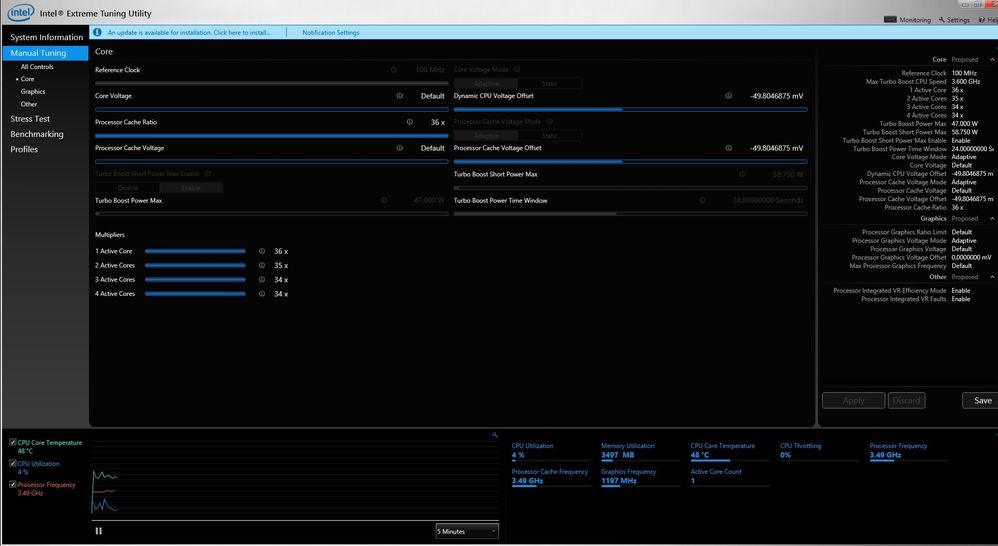Click the Active Core Count monitor tile

point(730,477)
